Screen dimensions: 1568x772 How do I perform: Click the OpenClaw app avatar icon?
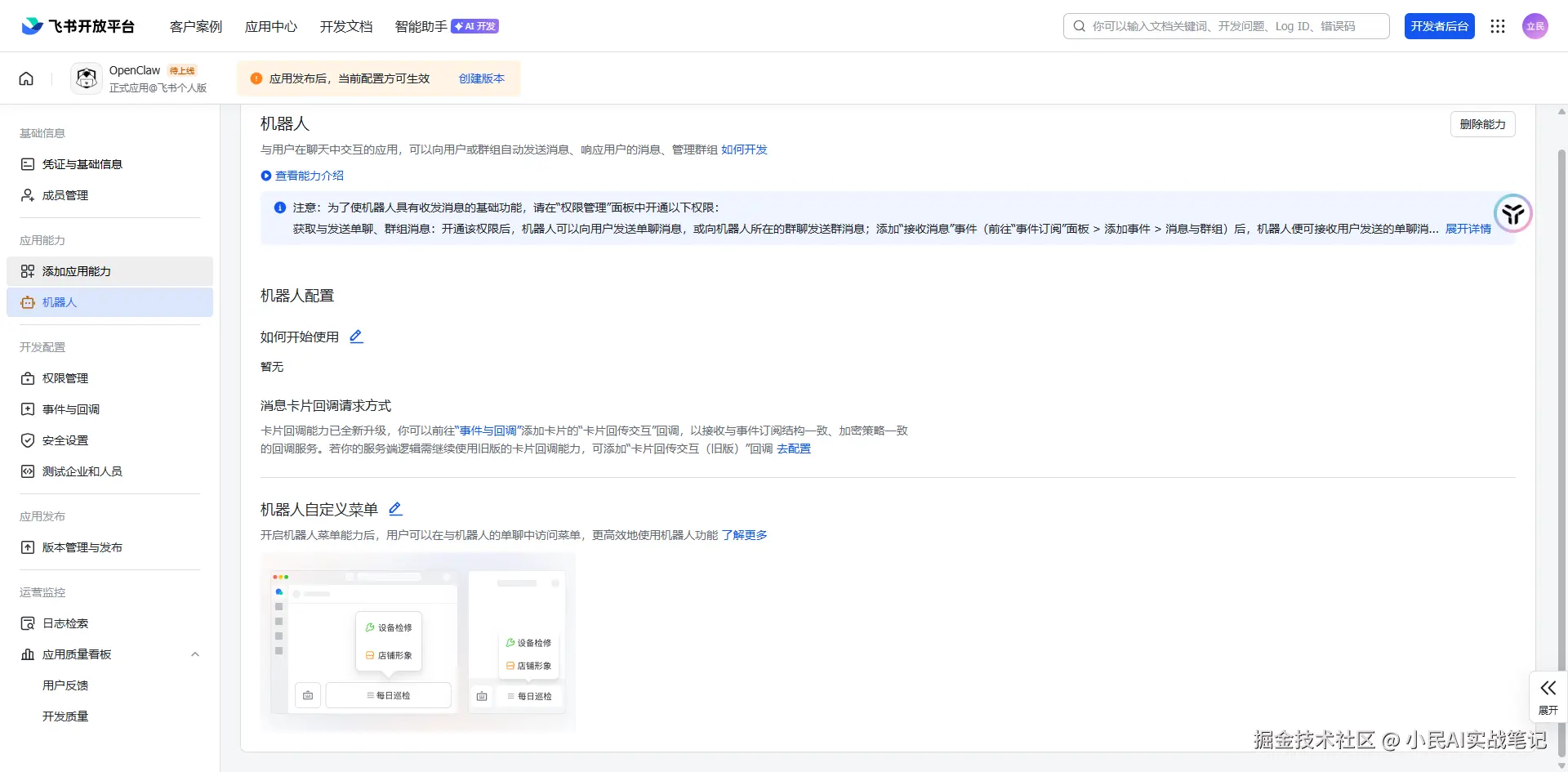point(87,78)
